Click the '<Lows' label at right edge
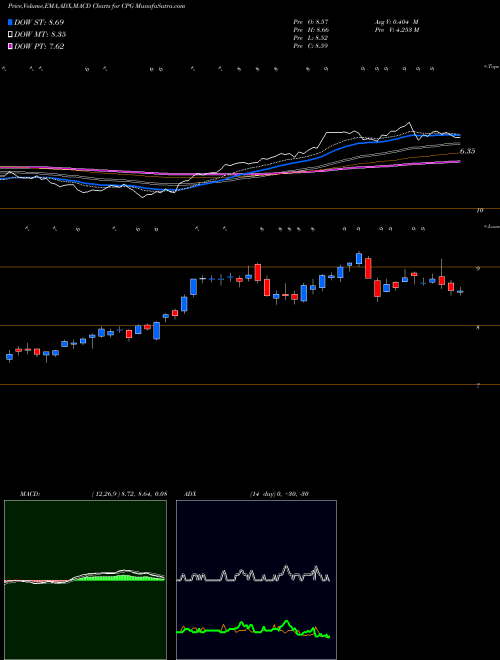This screenshot has width=500, height=660. [x=491, y=226]
